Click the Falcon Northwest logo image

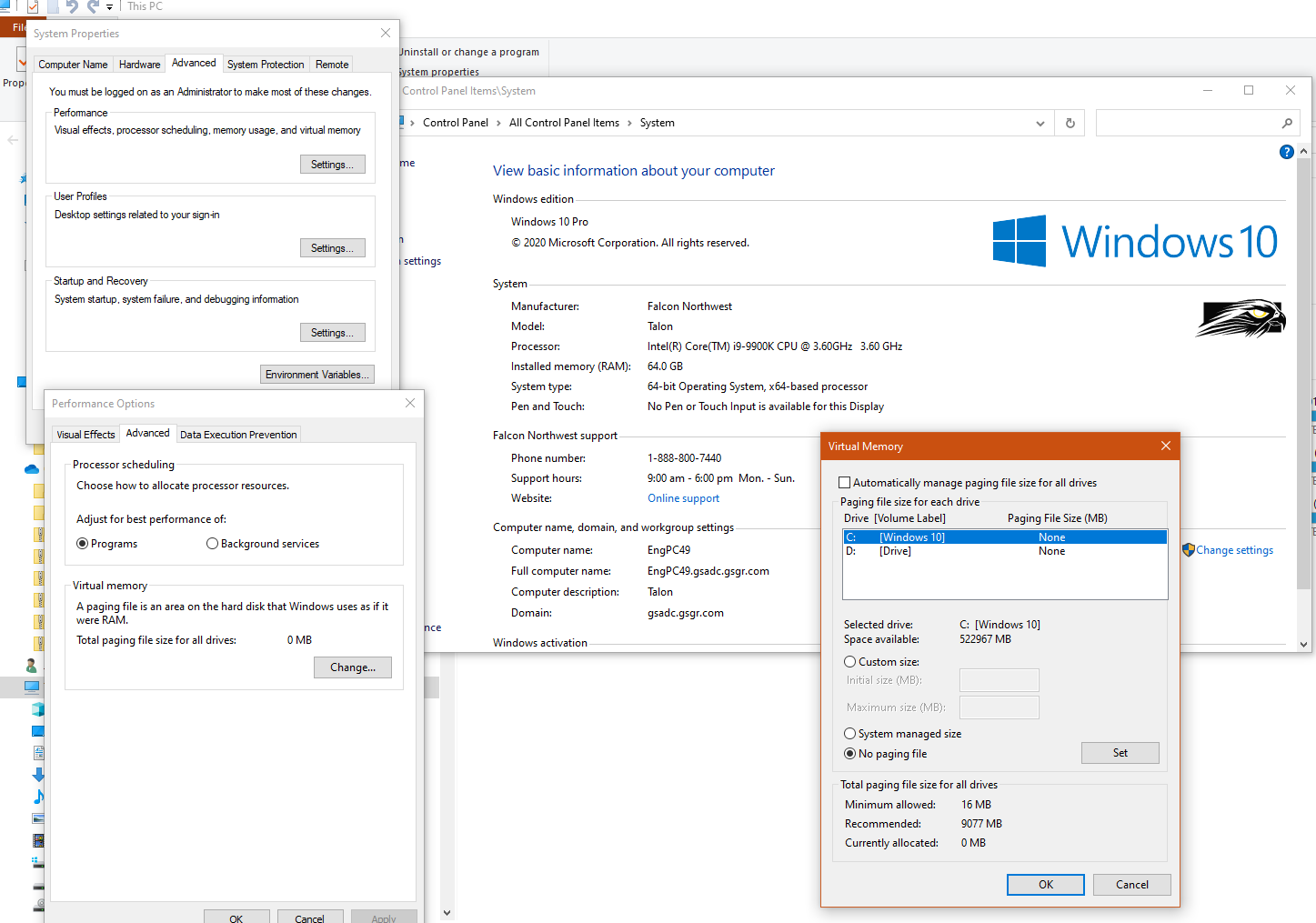click(x=1241, y=318)
